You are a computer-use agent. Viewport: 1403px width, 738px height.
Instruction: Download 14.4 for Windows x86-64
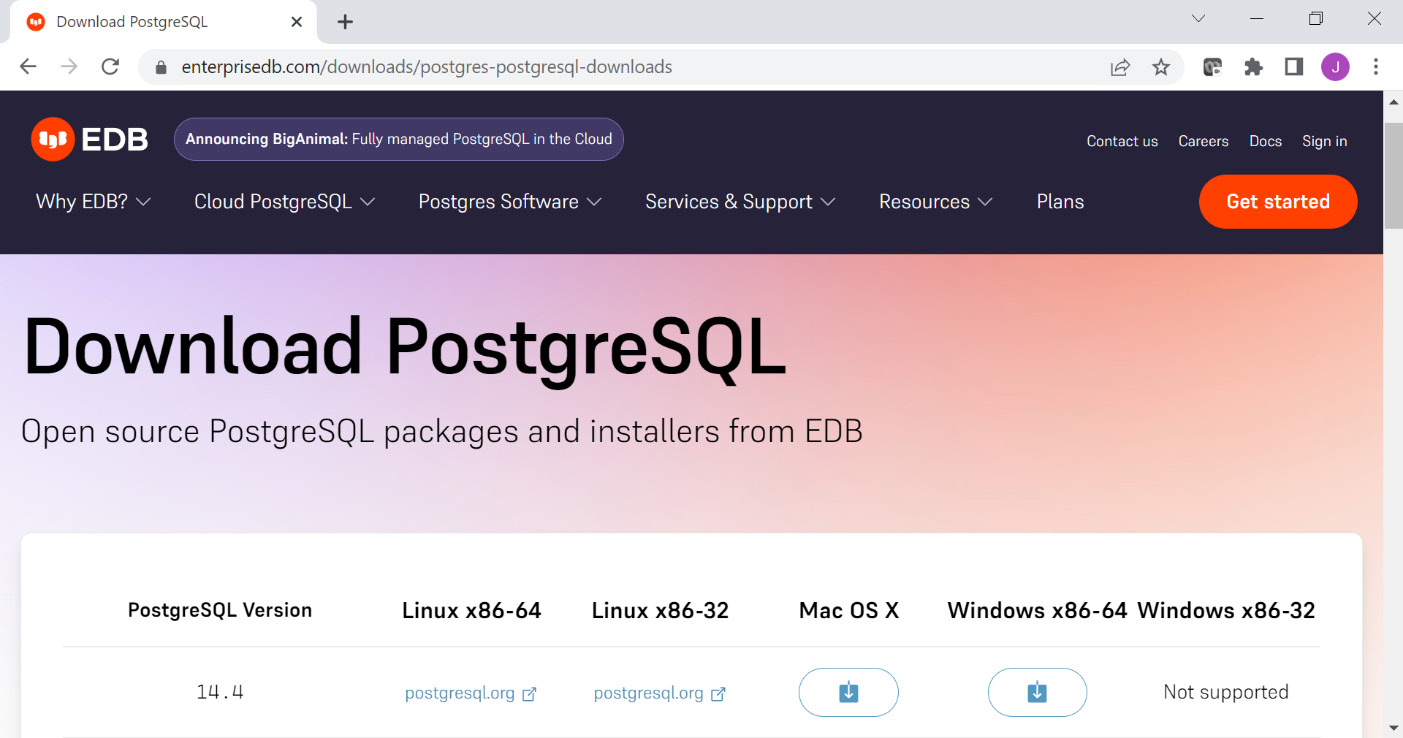[x=1037, y=692]
